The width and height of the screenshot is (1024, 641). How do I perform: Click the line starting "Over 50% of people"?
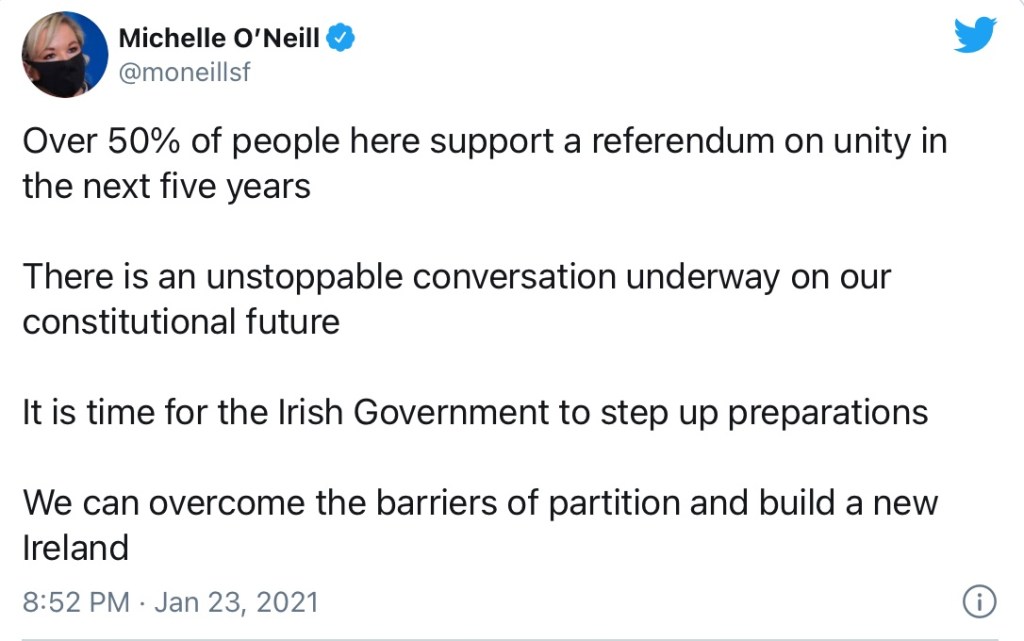[x=484, y=142]
